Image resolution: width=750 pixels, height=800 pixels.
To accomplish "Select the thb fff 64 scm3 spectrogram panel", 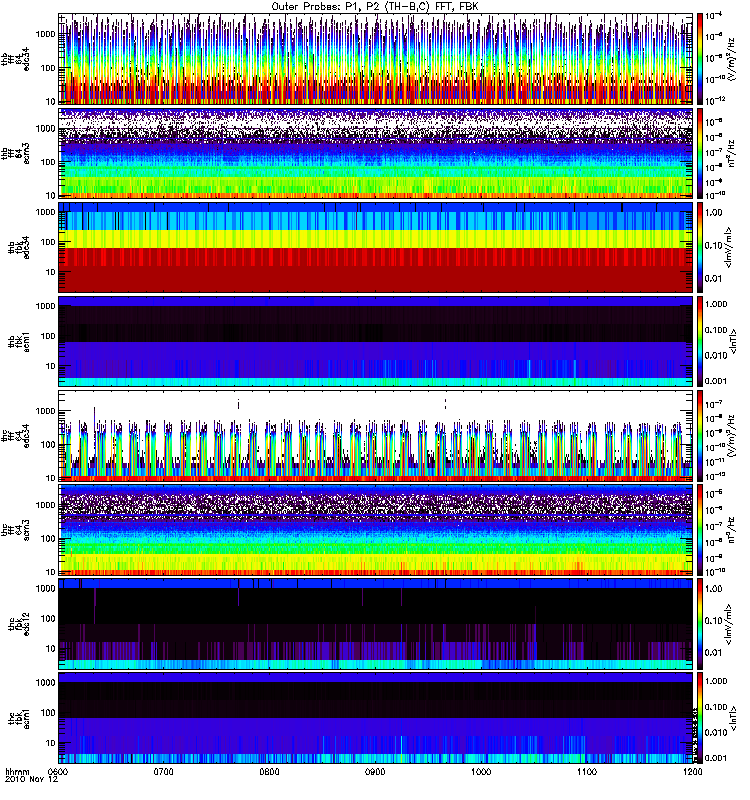I will coord(376,153).
